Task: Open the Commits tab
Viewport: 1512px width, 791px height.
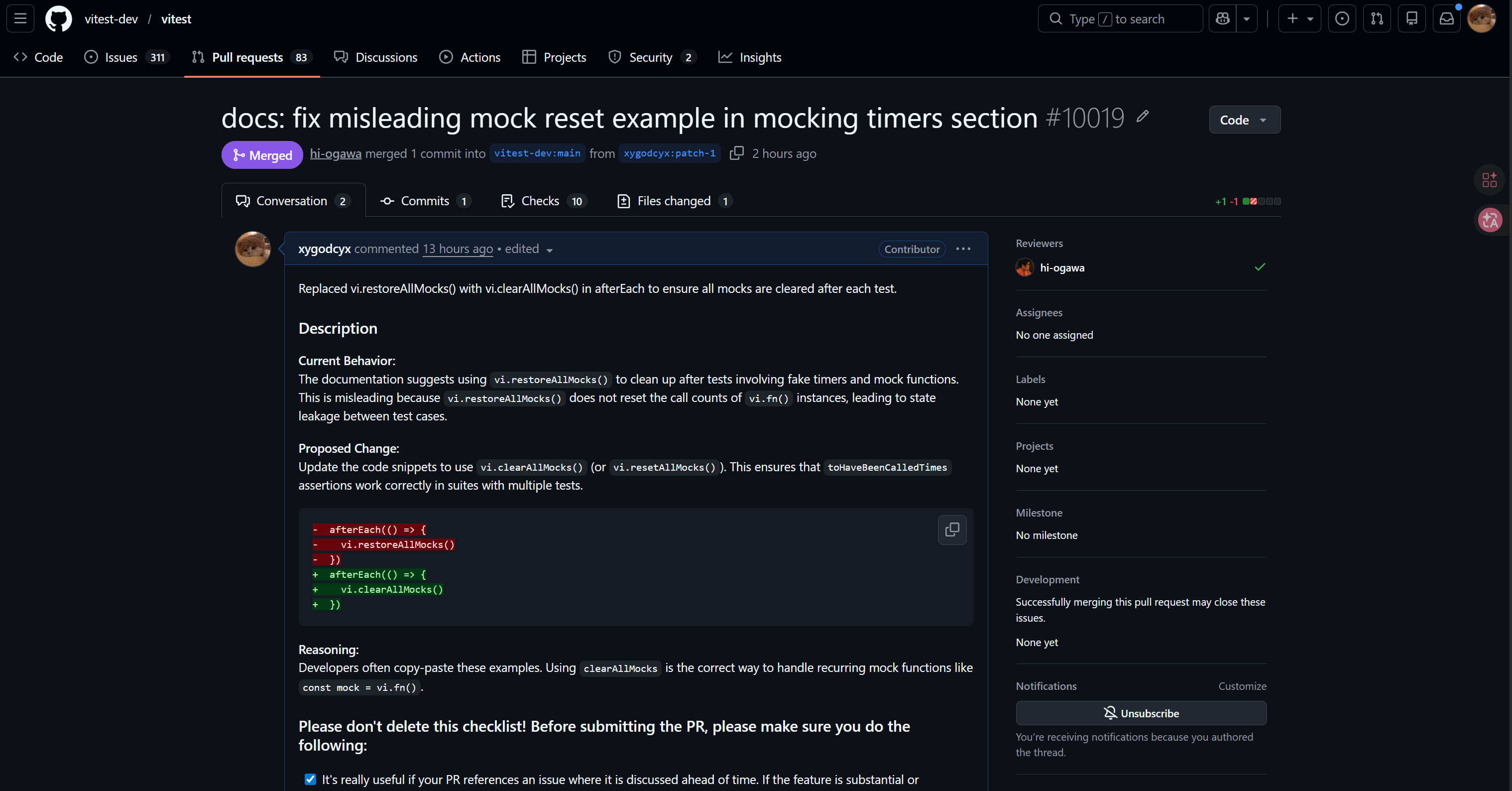Action: pos(424,201)
